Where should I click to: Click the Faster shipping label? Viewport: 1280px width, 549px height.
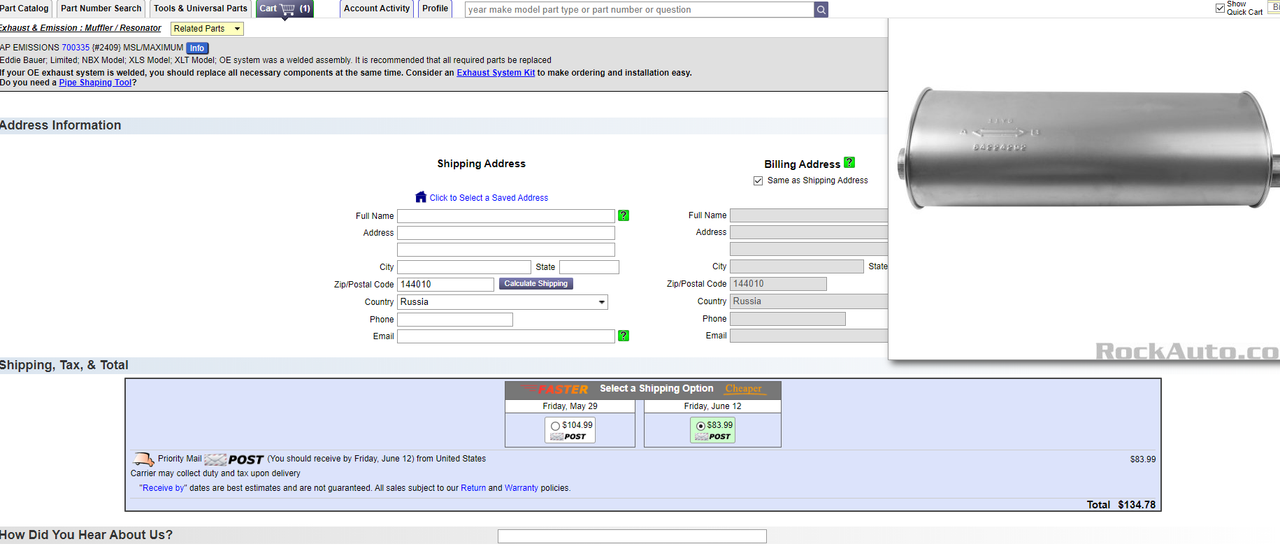pyautogui.click(x=556, y=389)
